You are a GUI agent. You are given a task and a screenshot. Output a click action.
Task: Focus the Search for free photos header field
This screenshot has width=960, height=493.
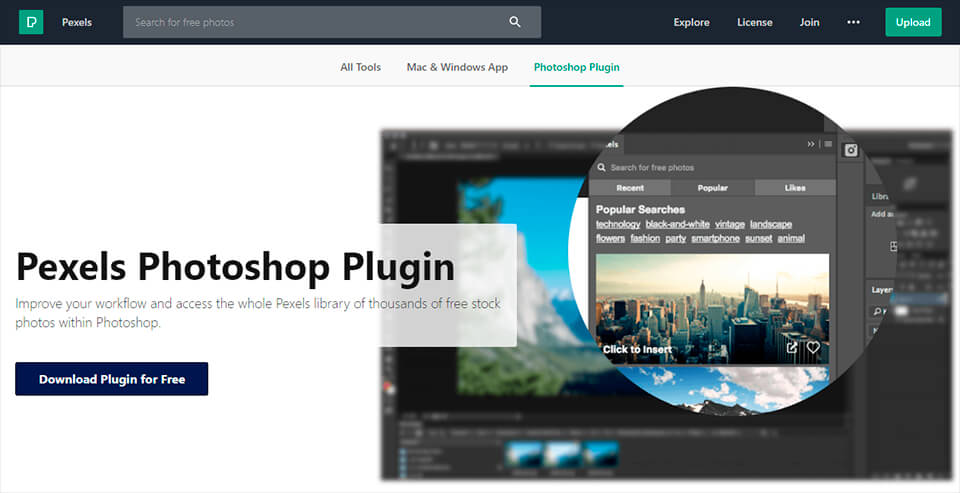coord(332,22)
